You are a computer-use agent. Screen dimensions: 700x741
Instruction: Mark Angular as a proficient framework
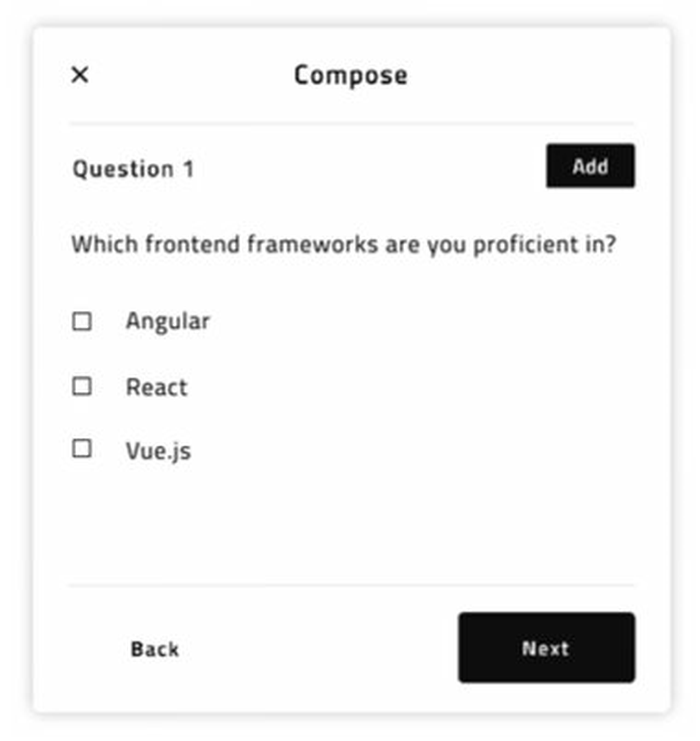click(82, 321)
